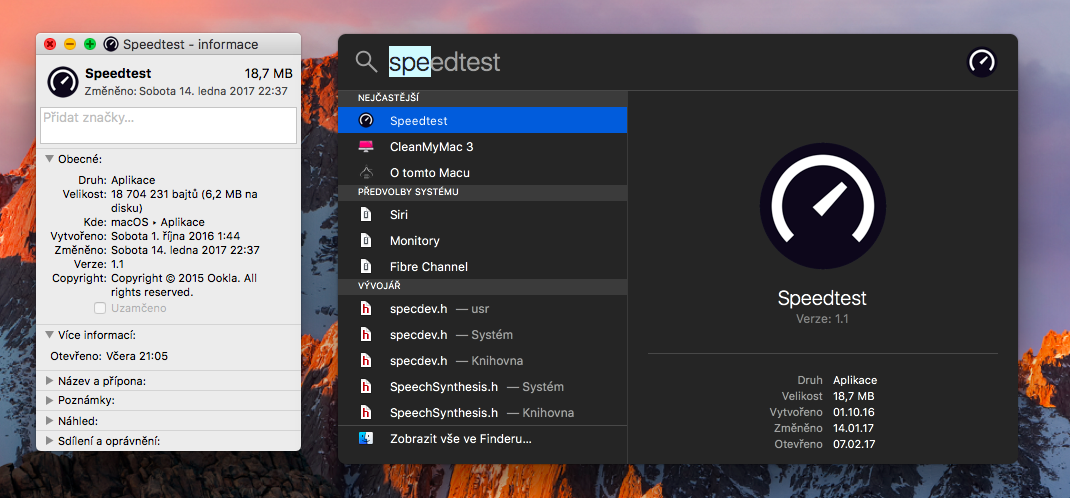Select the CleanMyMac 3 icon result

[366, 147]
